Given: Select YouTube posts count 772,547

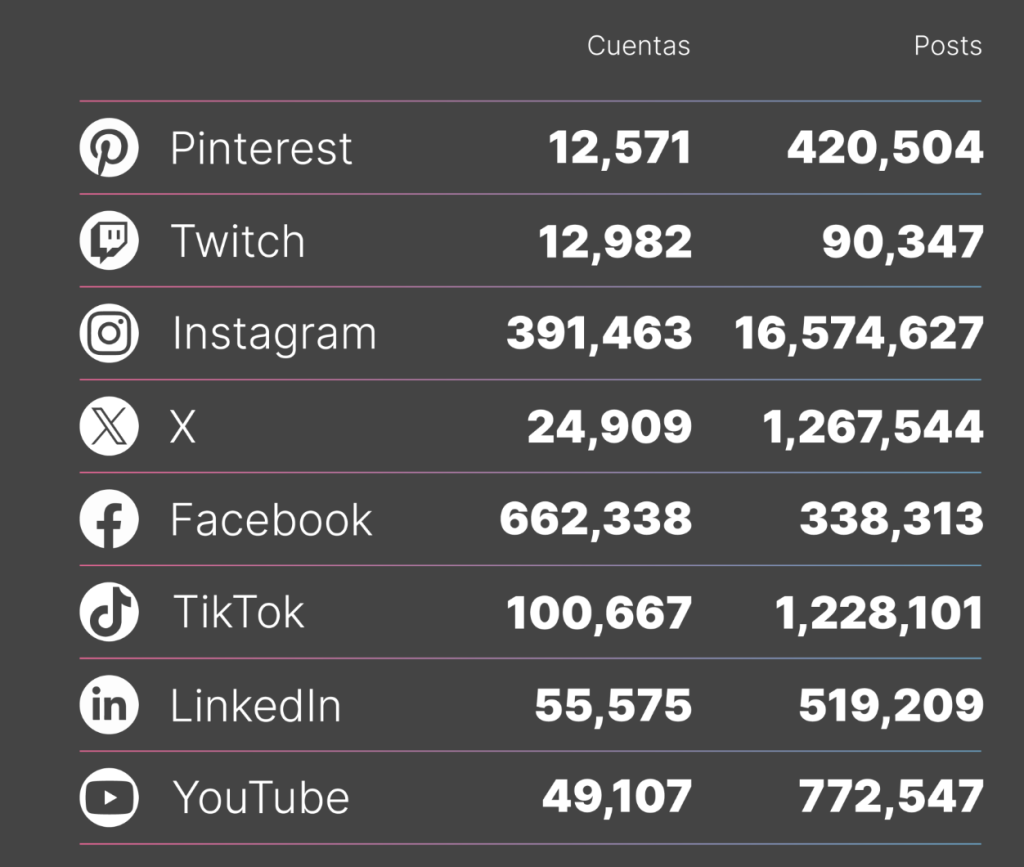Looking at the screenshot, I should click(891, 798).
